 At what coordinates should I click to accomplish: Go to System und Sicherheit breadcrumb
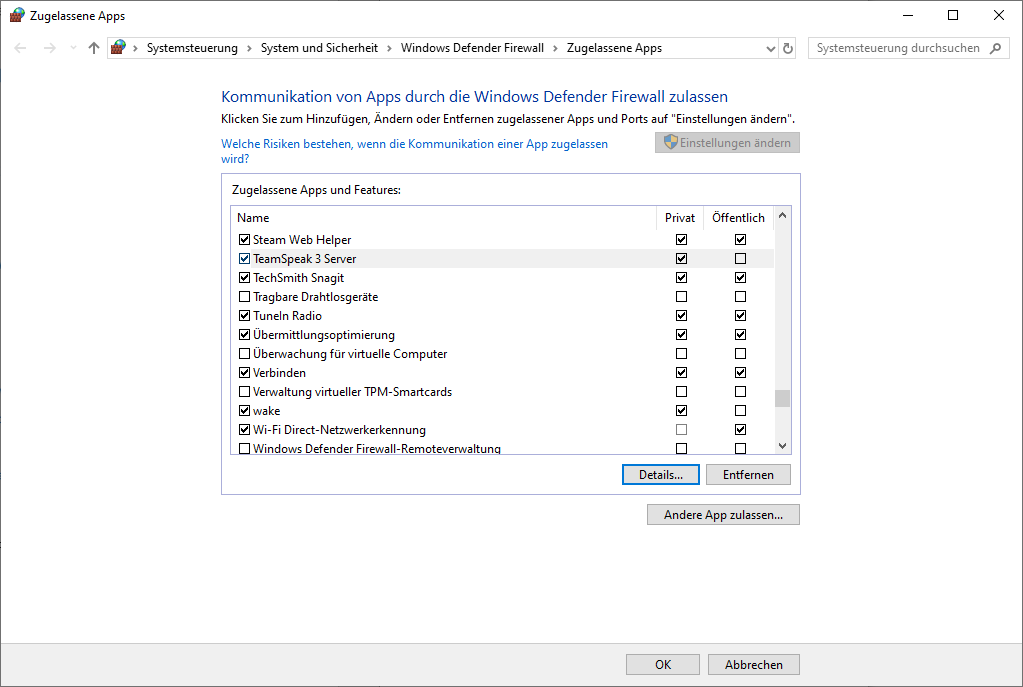(319, 48)
